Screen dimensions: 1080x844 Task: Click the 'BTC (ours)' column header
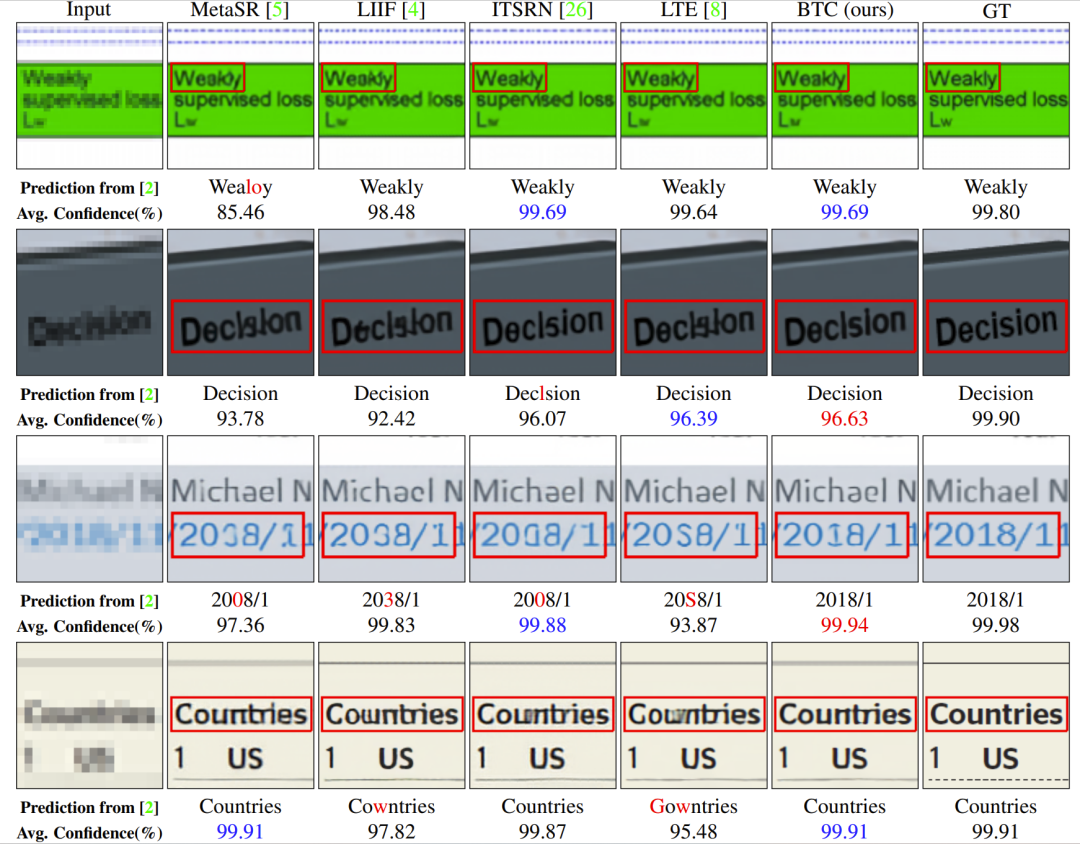click(845, 11)
